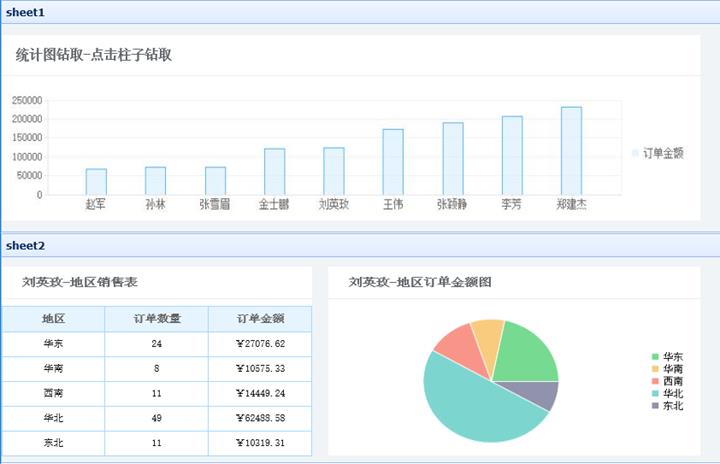The height and width of the screenshot is (464, 720).
Task: Click the order count 49 cell
Action: (157, 419)
